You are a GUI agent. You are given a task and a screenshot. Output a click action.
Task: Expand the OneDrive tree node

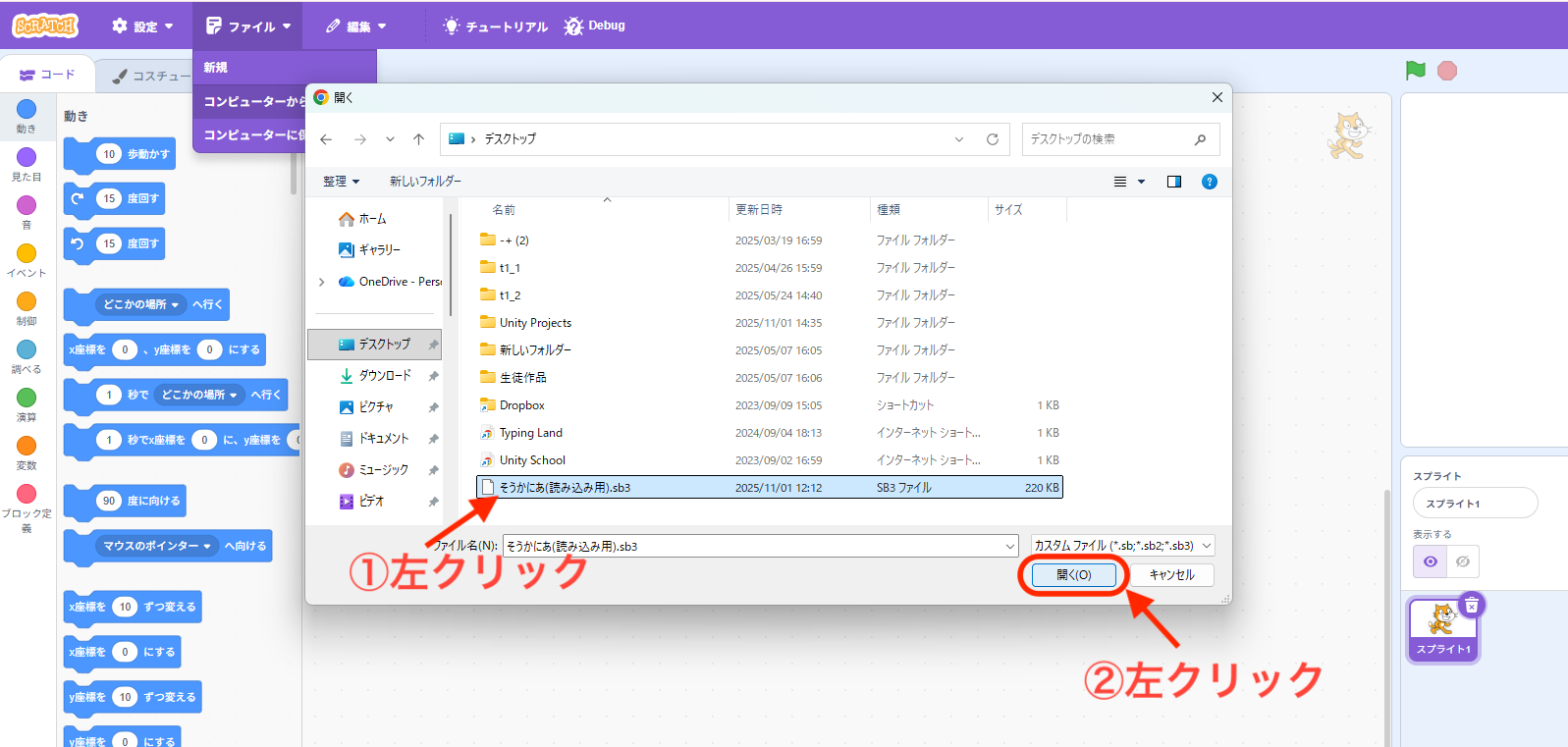click(x=321, y=282)
